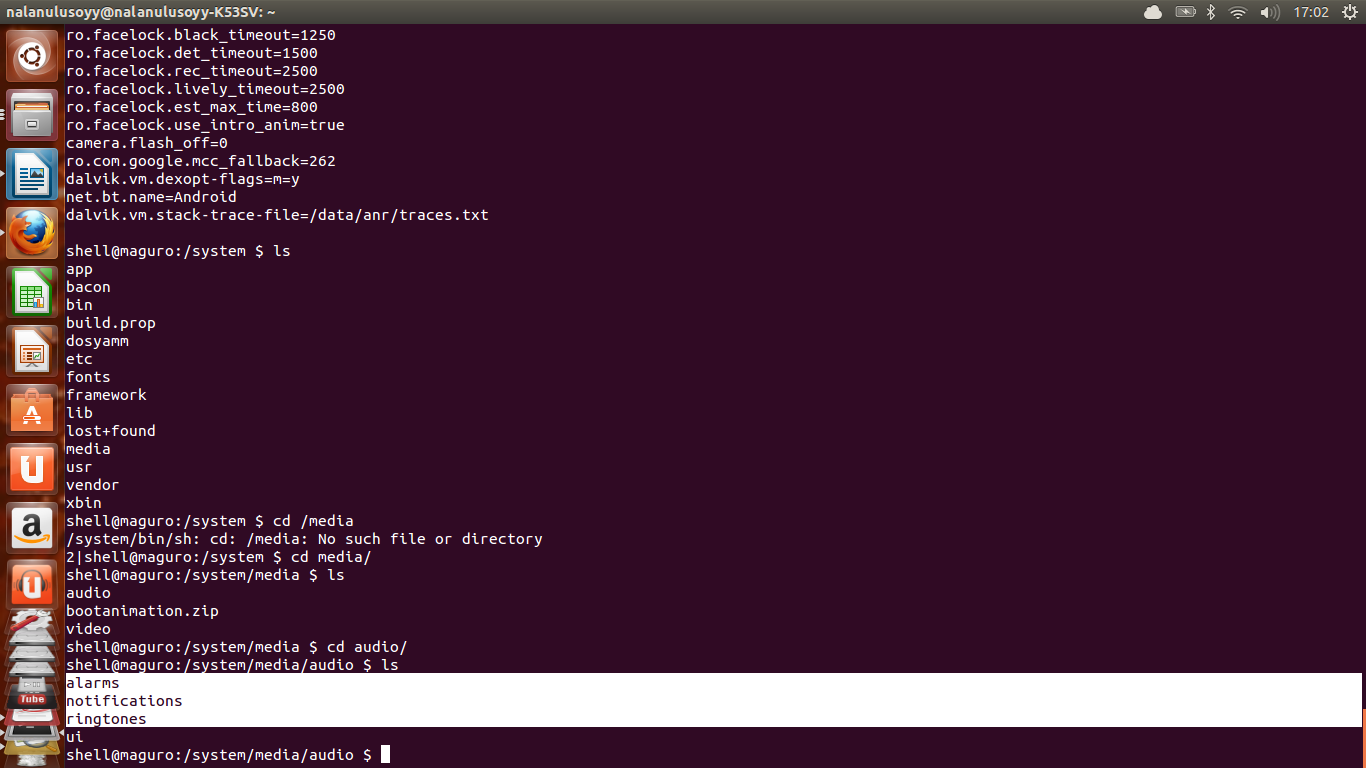
Task: Click 'ro.facelock.det_timeout=1500' line
Action: pos(192,53)
